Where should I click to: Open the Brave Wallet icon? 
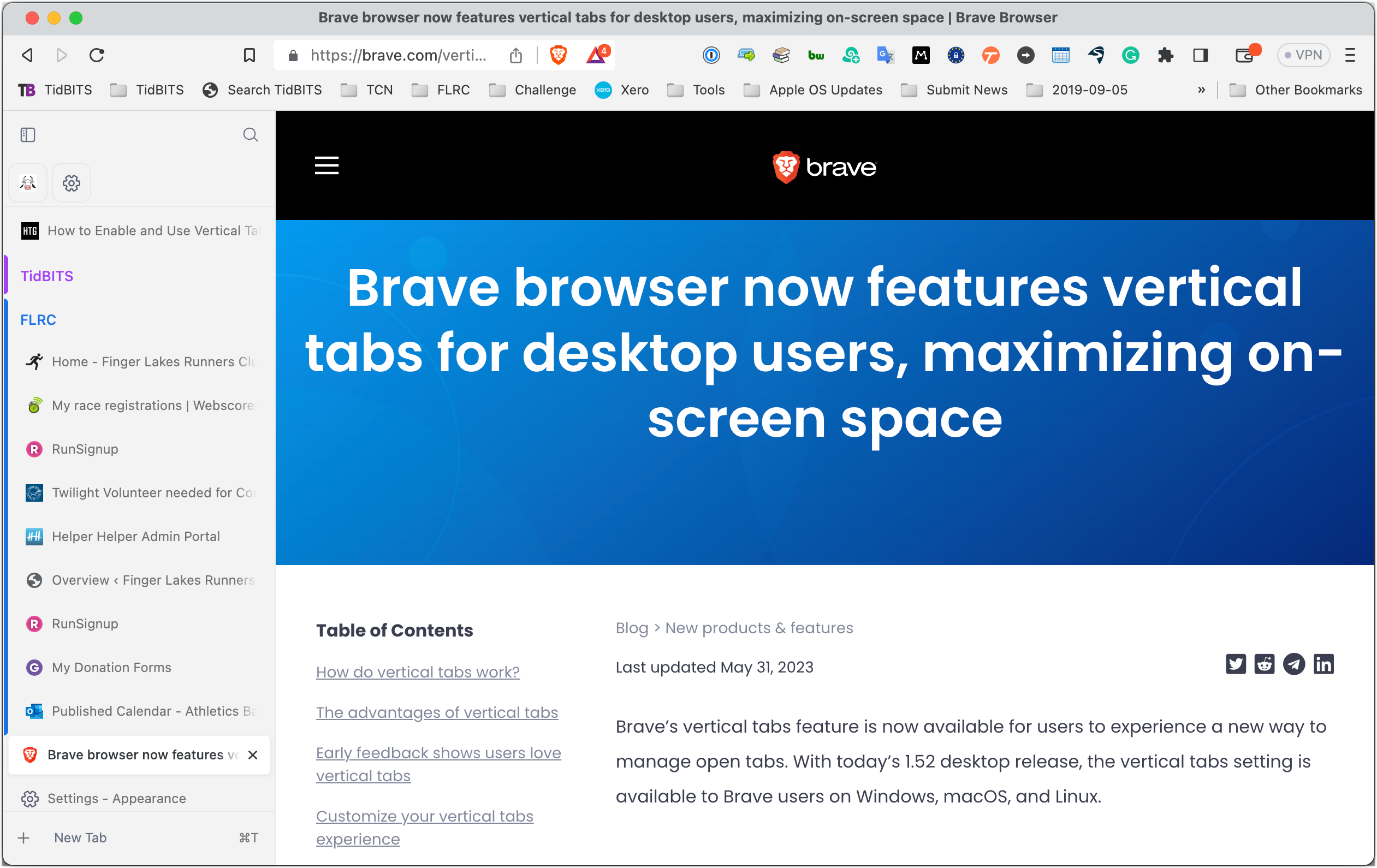click(1244, 55)
